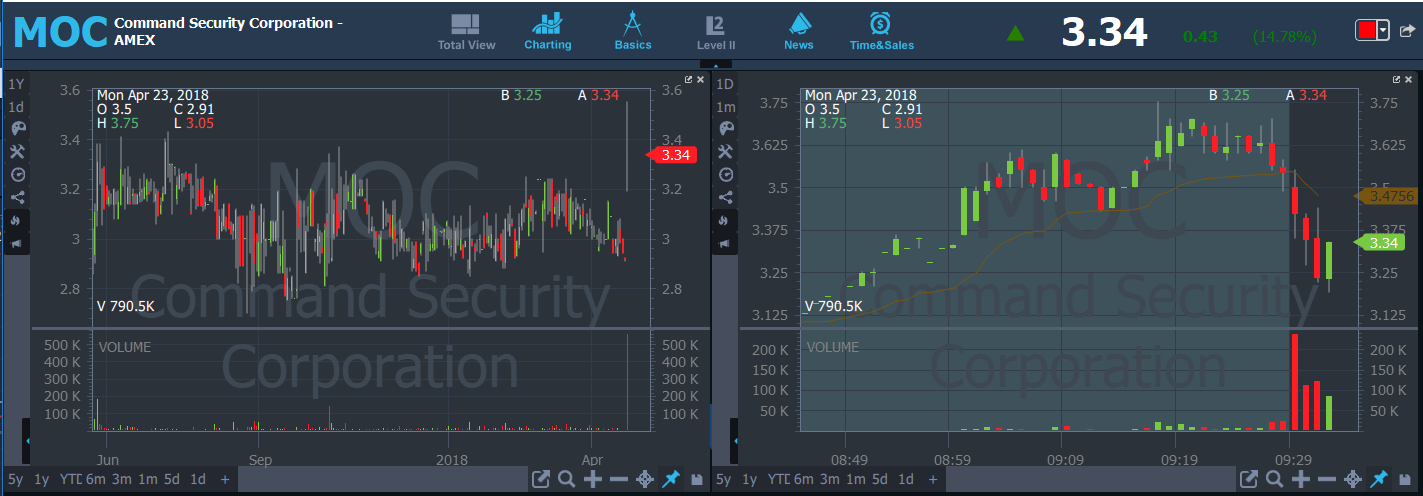Open the Level II view
Viewport: 1423px width, 496px height.
tap(716, 31)
